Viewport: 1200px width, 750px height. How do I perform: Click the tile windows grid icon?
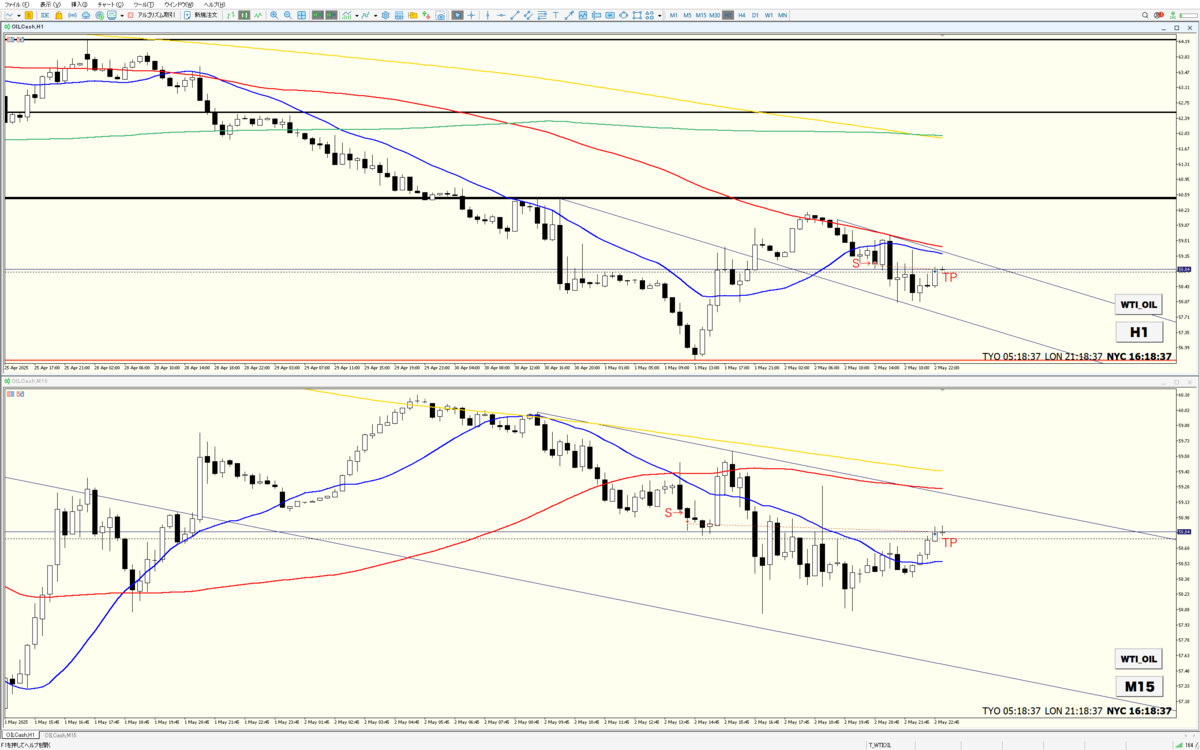[x=301, y=15]
